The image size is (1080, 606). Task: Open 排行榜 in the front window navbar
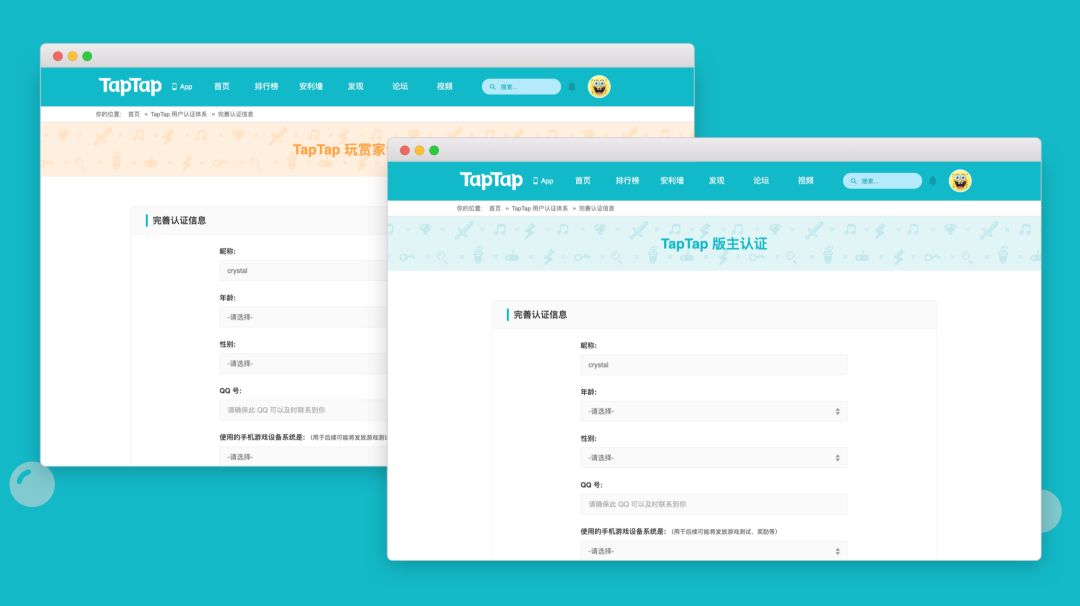627,180
